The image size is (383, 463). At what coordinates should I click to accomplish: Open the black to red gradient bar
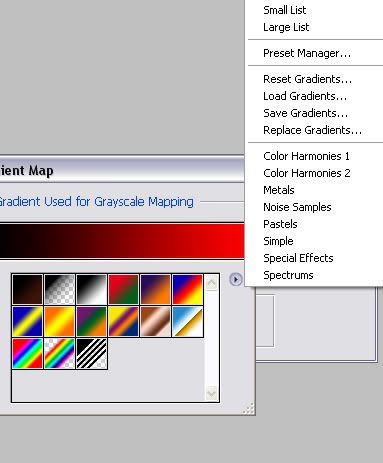coord(122,241)
